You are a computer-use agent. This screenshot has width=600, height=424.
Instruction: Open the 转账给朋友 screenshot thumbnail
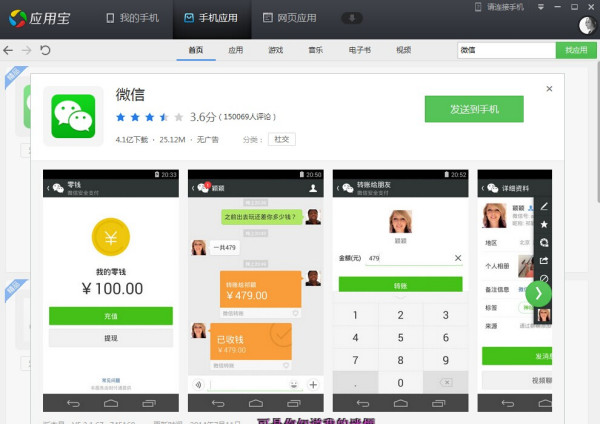point(401,290)
